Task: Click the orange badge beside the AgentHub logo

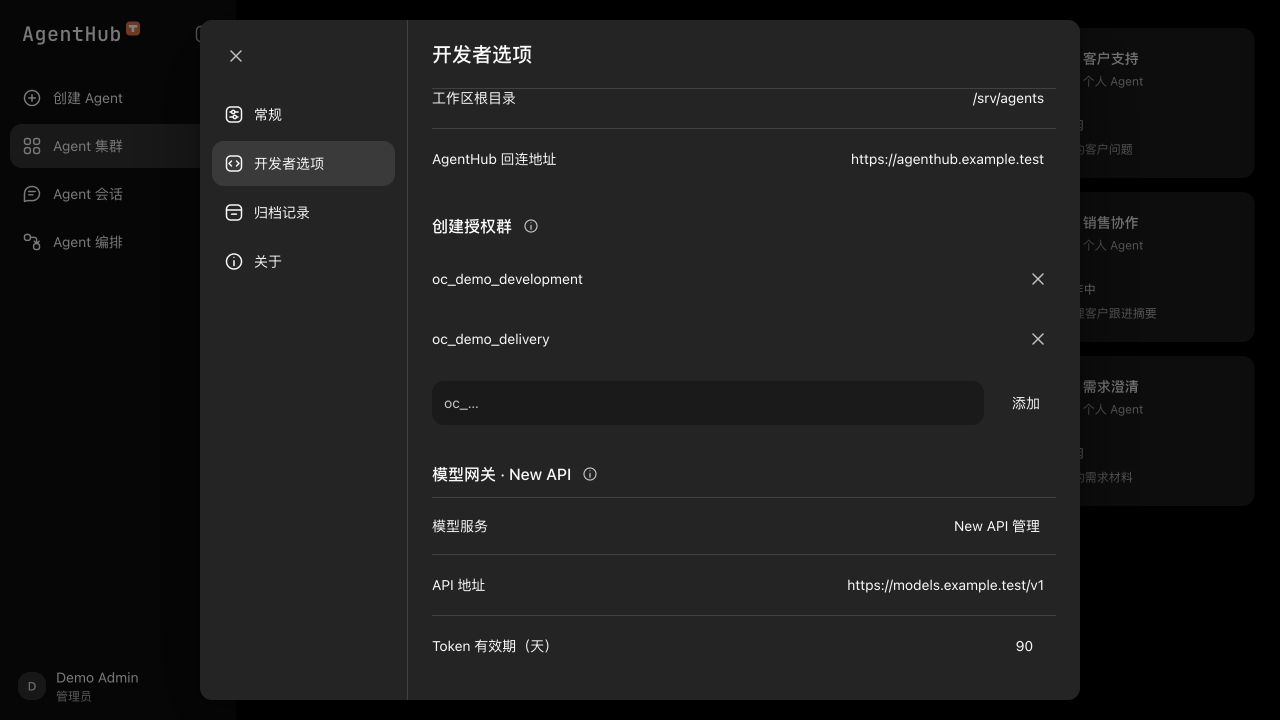Action: click(133, 29)
